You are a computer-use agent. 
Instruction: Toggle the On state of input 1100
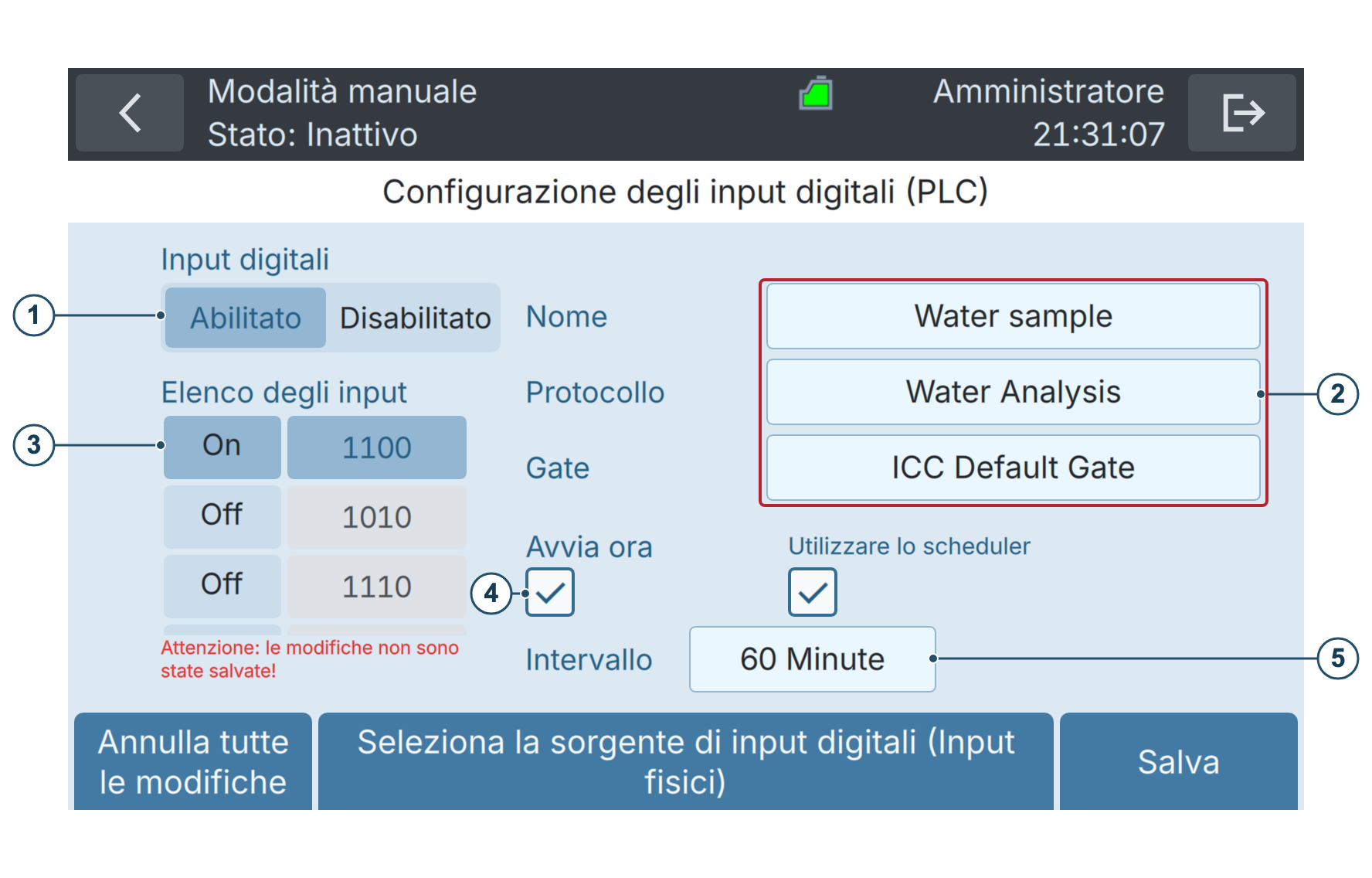click(222, 447)
